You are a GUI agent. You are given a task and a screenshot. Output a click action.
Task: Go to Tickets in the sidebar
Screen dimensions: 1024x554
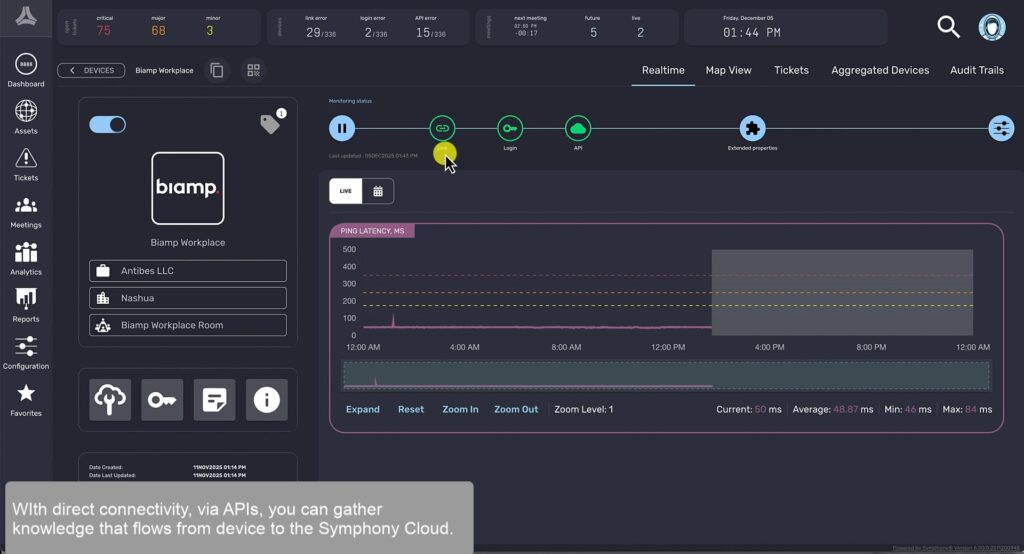point(25,164)
